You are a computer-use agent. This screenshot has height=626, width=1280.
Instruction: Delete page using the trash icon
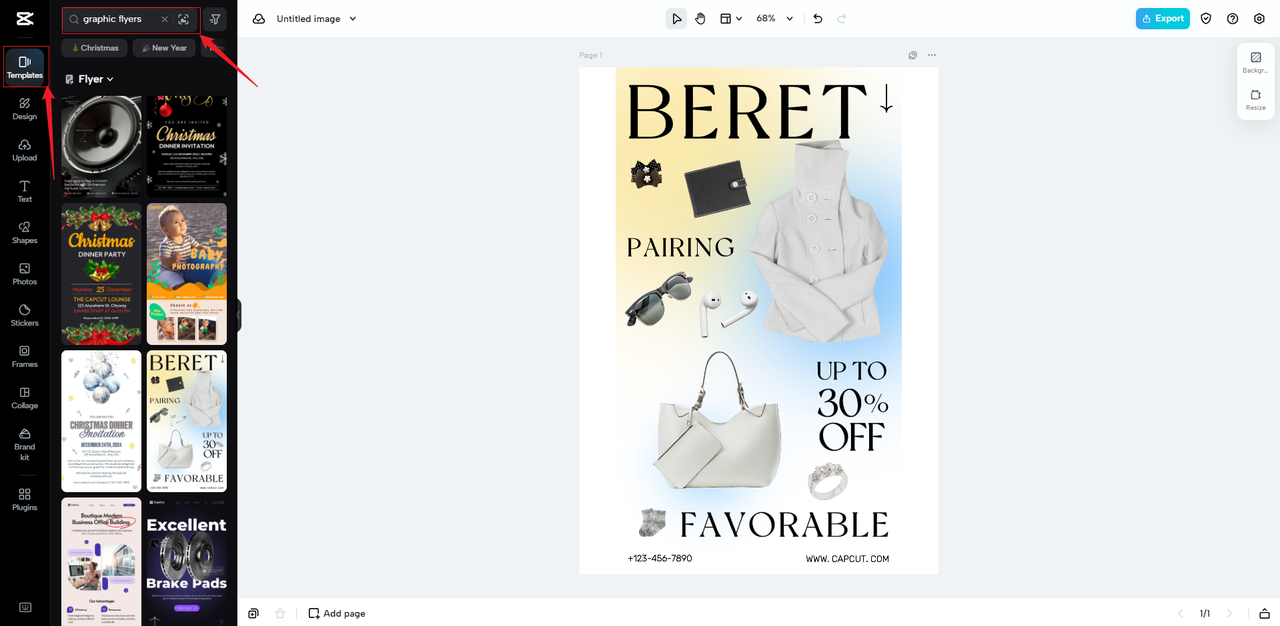(x=280, y=613)
